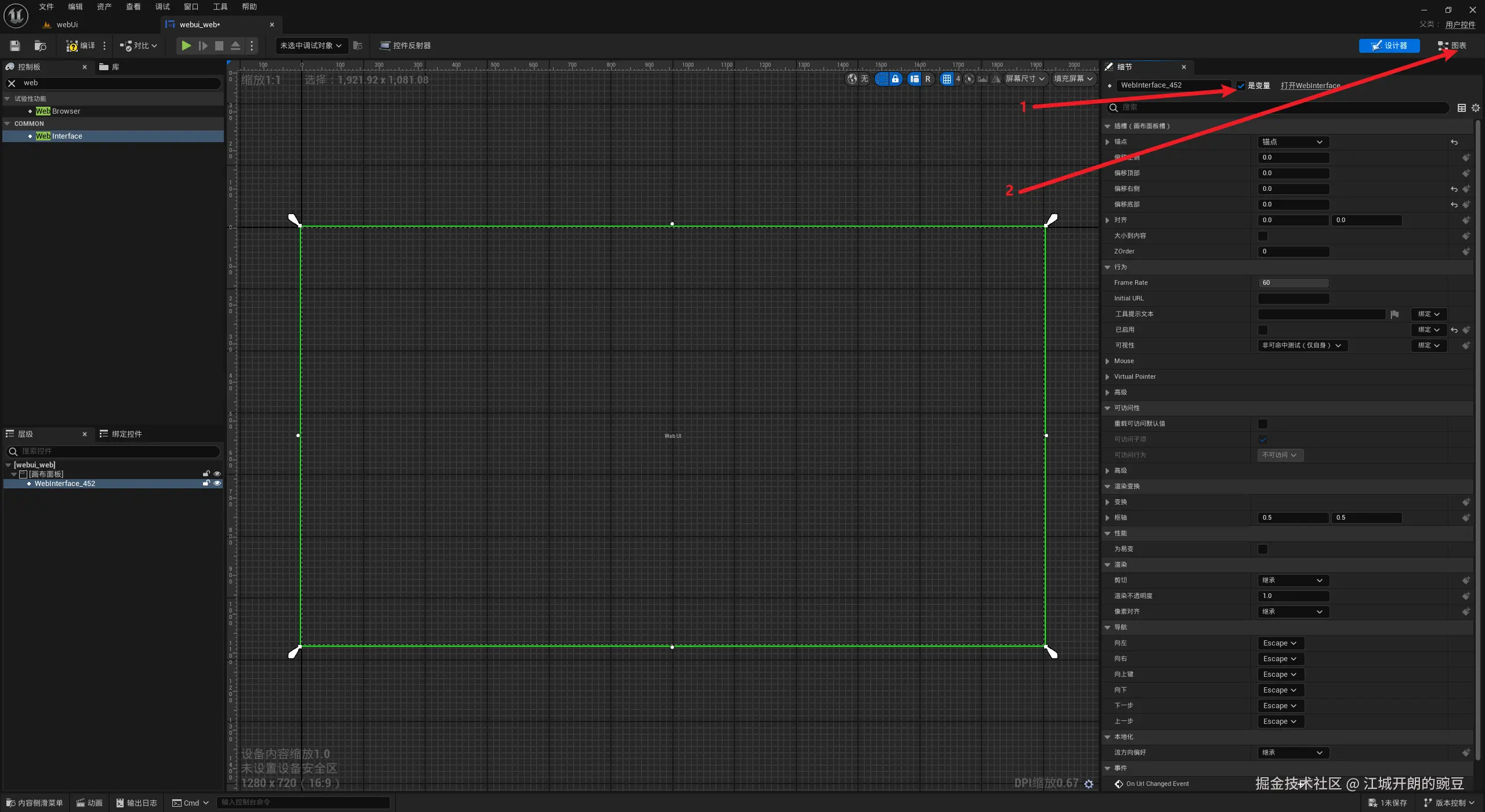Image resolution: width=1485 pixels, height=812 pixels.
Task: Open the 可视性 visibility dropdown
Action: [x=1302, y=345]
